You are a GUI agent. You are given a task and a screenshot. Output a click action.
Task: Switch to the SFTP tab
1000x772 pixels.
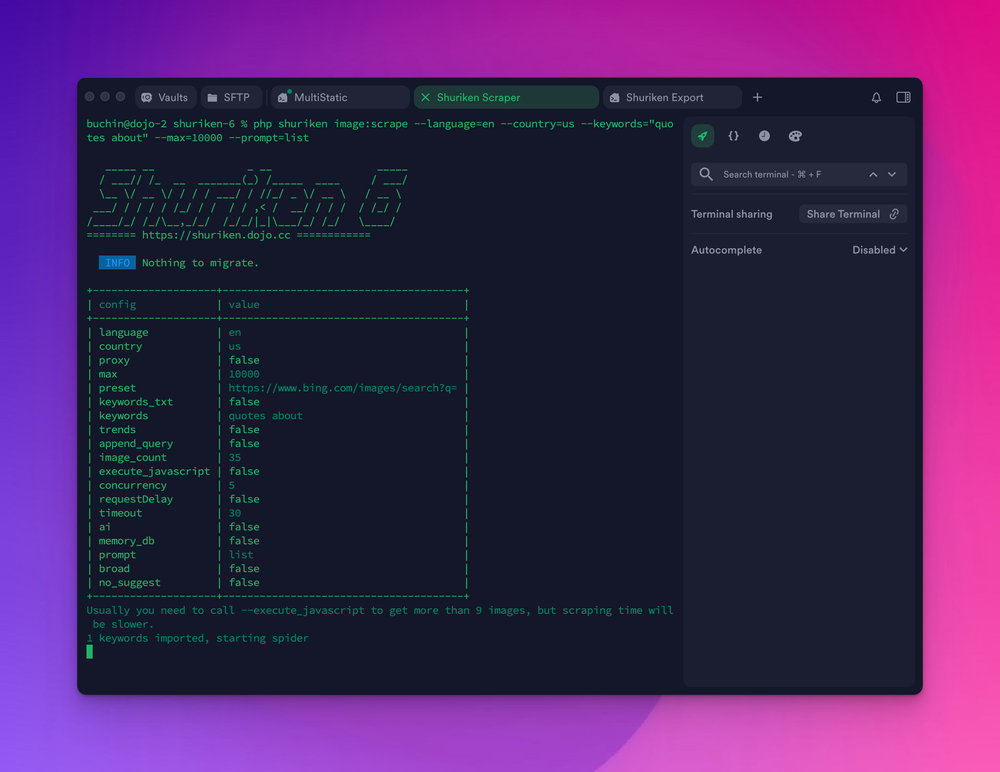[232, 98]
